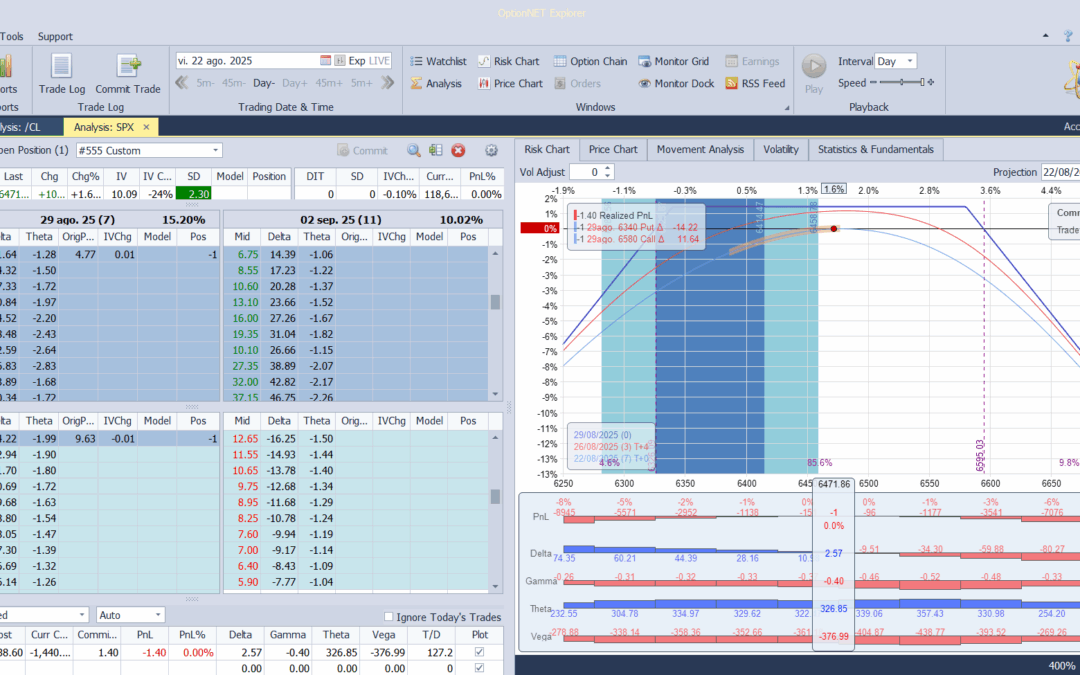Click the green table export icon
1080x675 pixels.
[435, 150]
